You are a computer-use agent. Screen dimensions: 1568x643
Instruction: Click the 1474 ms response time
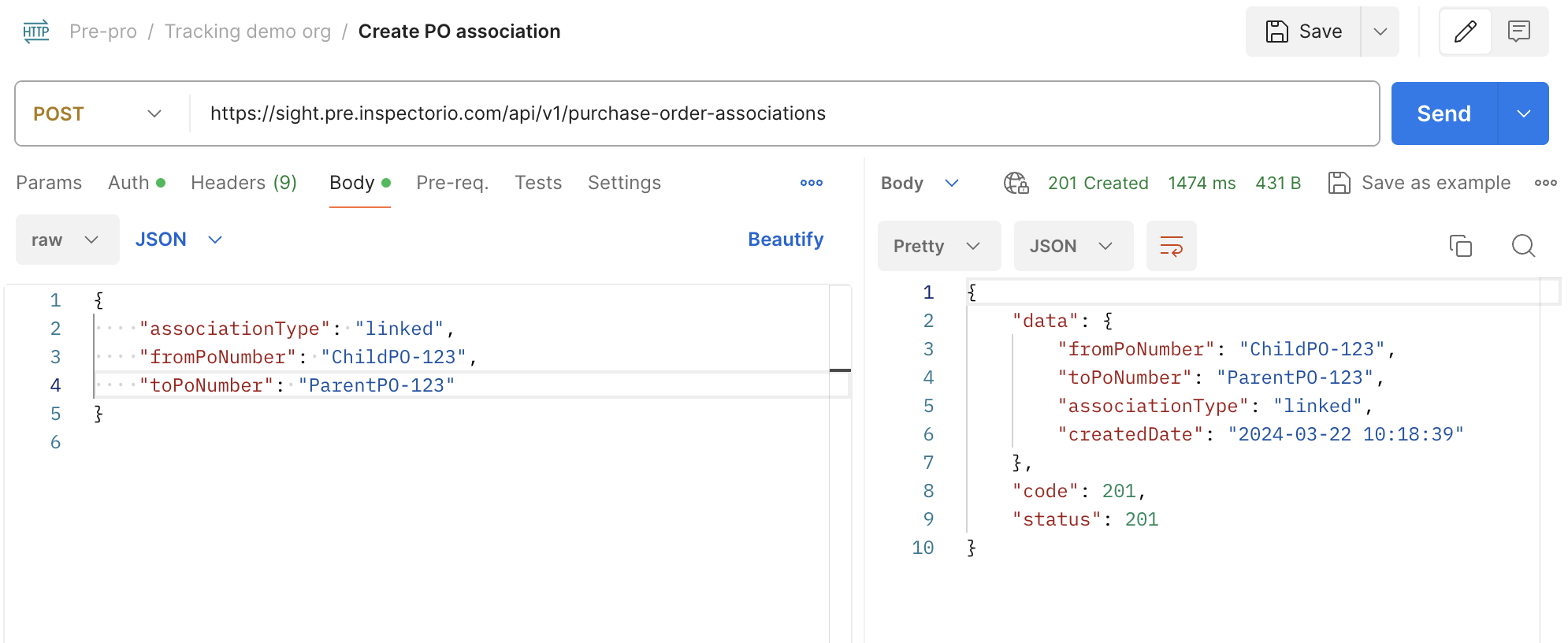click(x=1202, y=183)
